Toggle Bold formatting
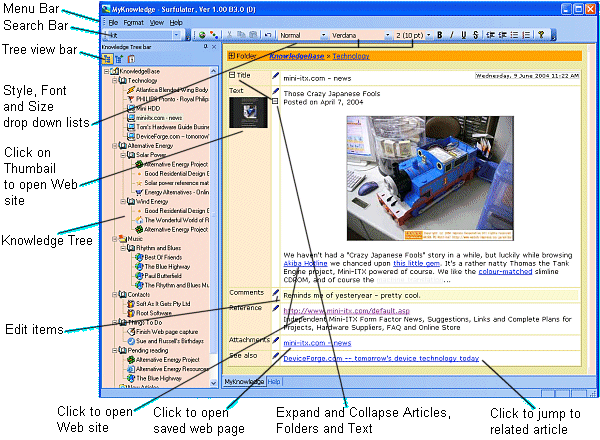Image resolution: width=600 pixels, height=440 pixels. 440,35
